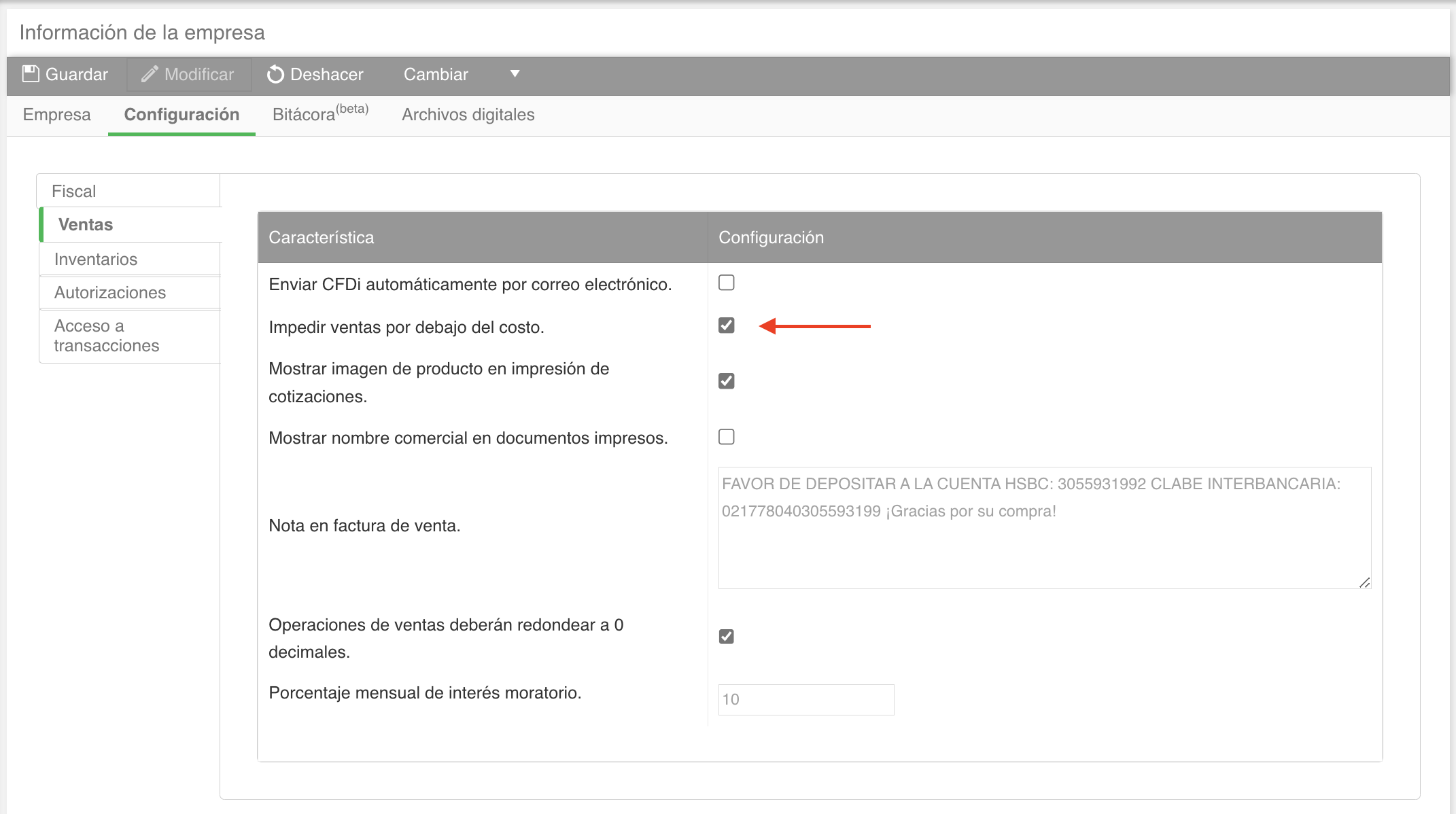The image size is (1456, 814).
Task: Click 'Mostrar imagen de producto en impresión' label
Action: click(439, 383)
